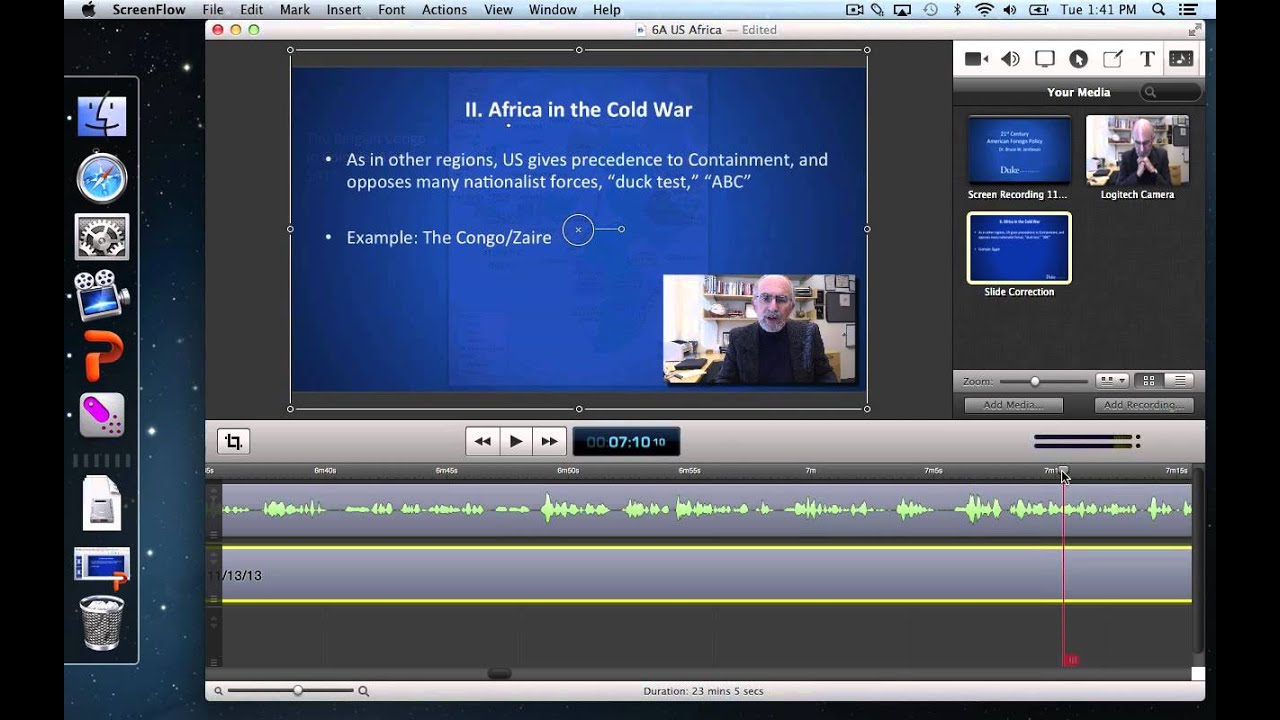The height and width of the screenshot is (720, 1280).
Task: Open ScreenFlow from the Dock
Action: [102, 295]
